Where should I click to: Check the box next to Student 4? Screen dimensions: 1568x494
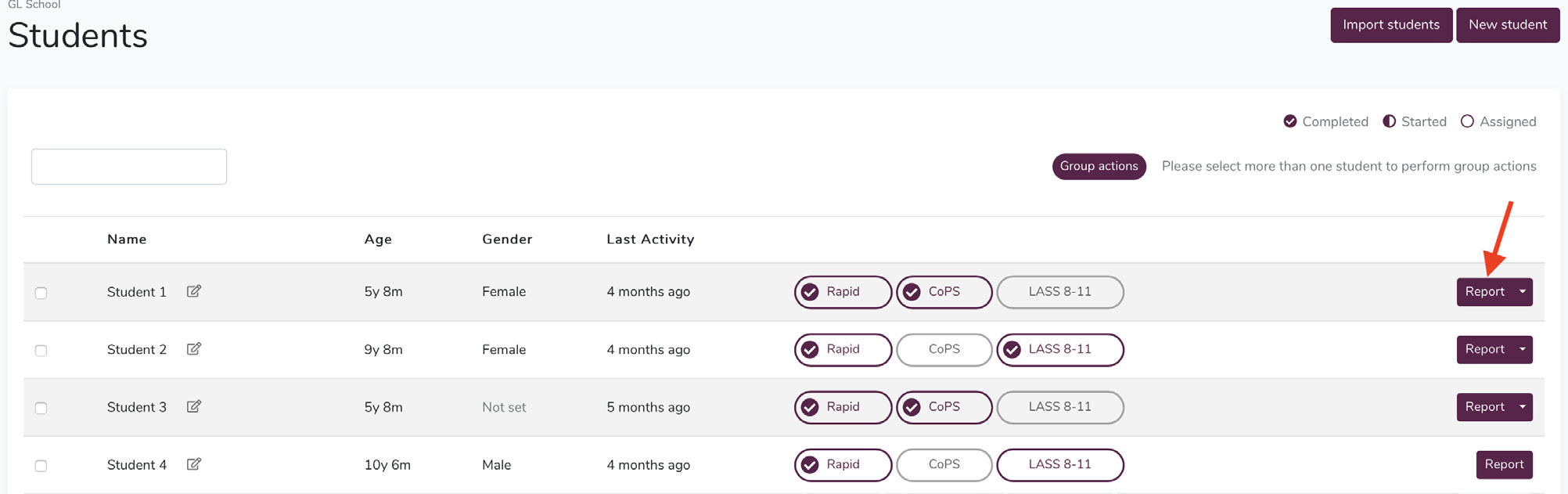(41, 466)
